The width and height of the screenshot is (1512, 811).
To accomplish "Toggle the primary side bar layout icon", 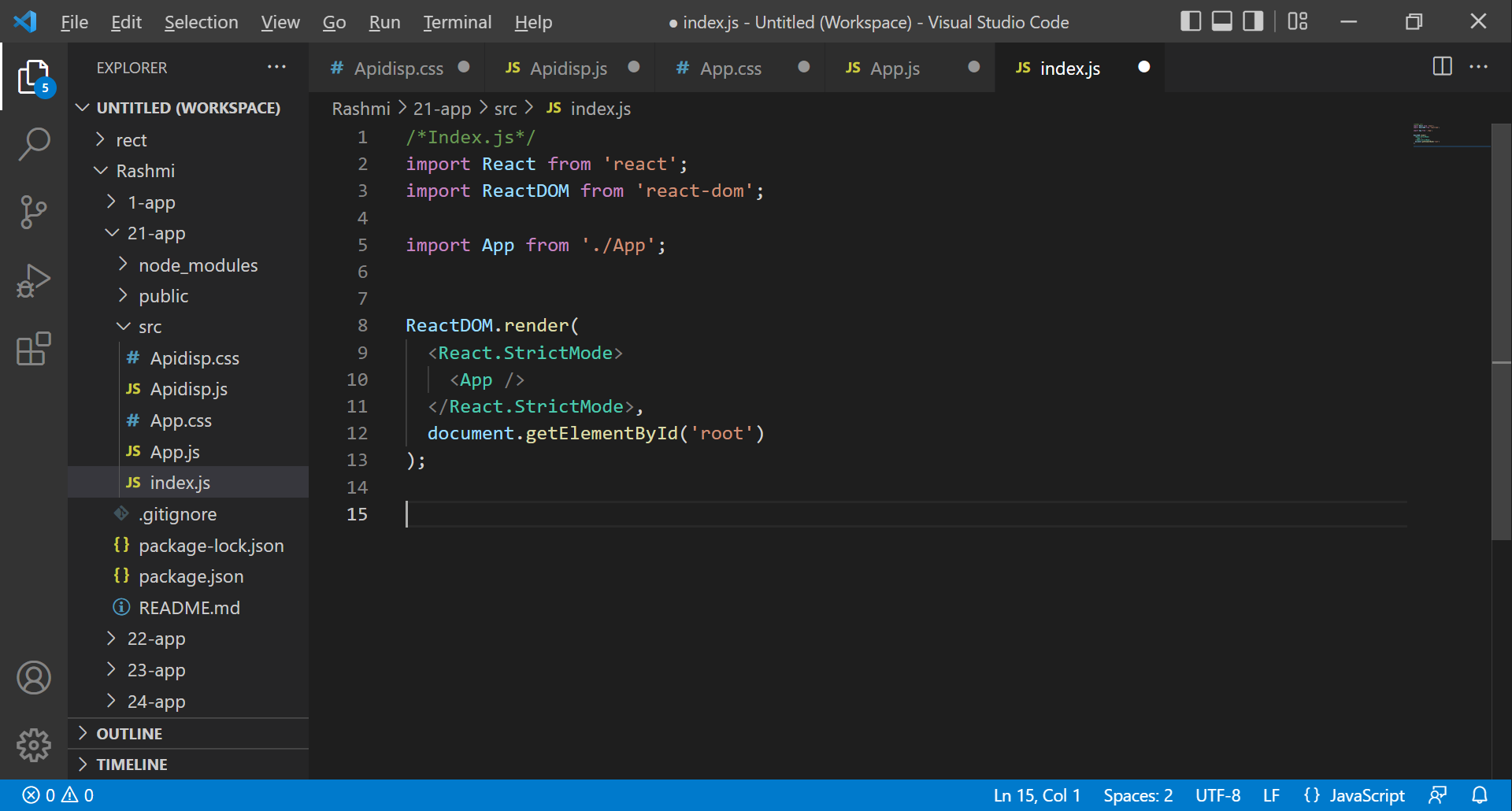I will 1191,21.
